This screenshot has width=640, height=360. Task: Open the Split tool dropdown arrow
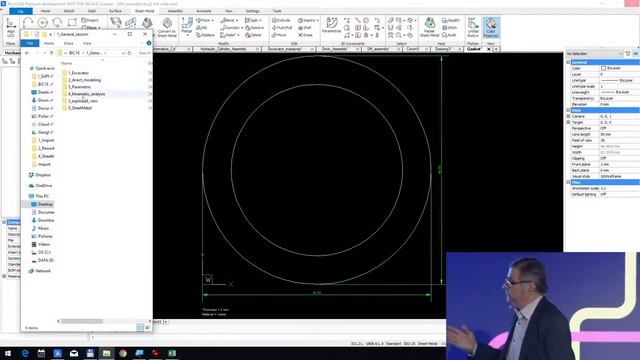[260, 20]
